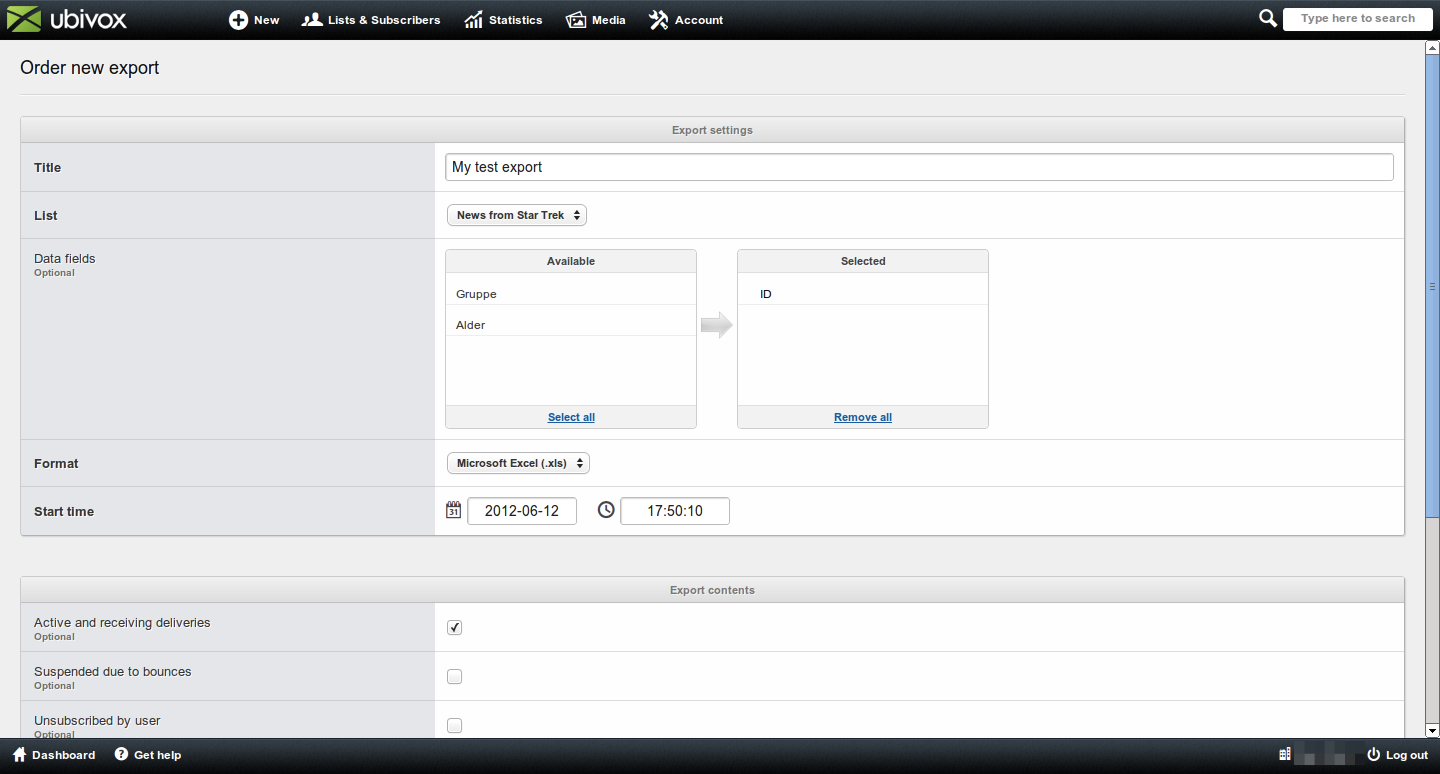Open the New menu
The image size is (1440, 774).
click(254, 20)
